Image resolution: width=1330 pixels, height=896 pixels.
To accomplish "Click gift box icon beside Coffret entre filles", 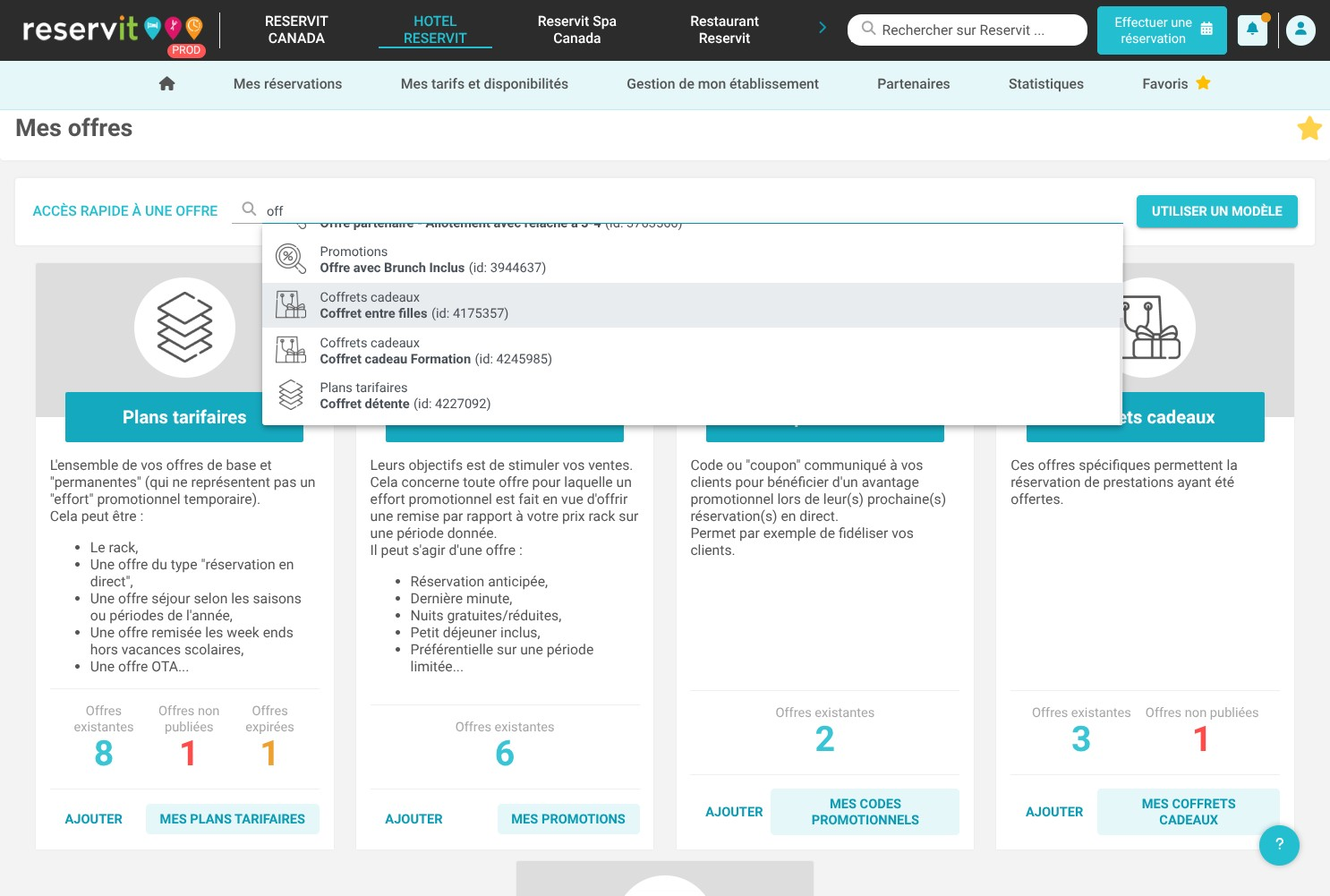I will point(290,304).
